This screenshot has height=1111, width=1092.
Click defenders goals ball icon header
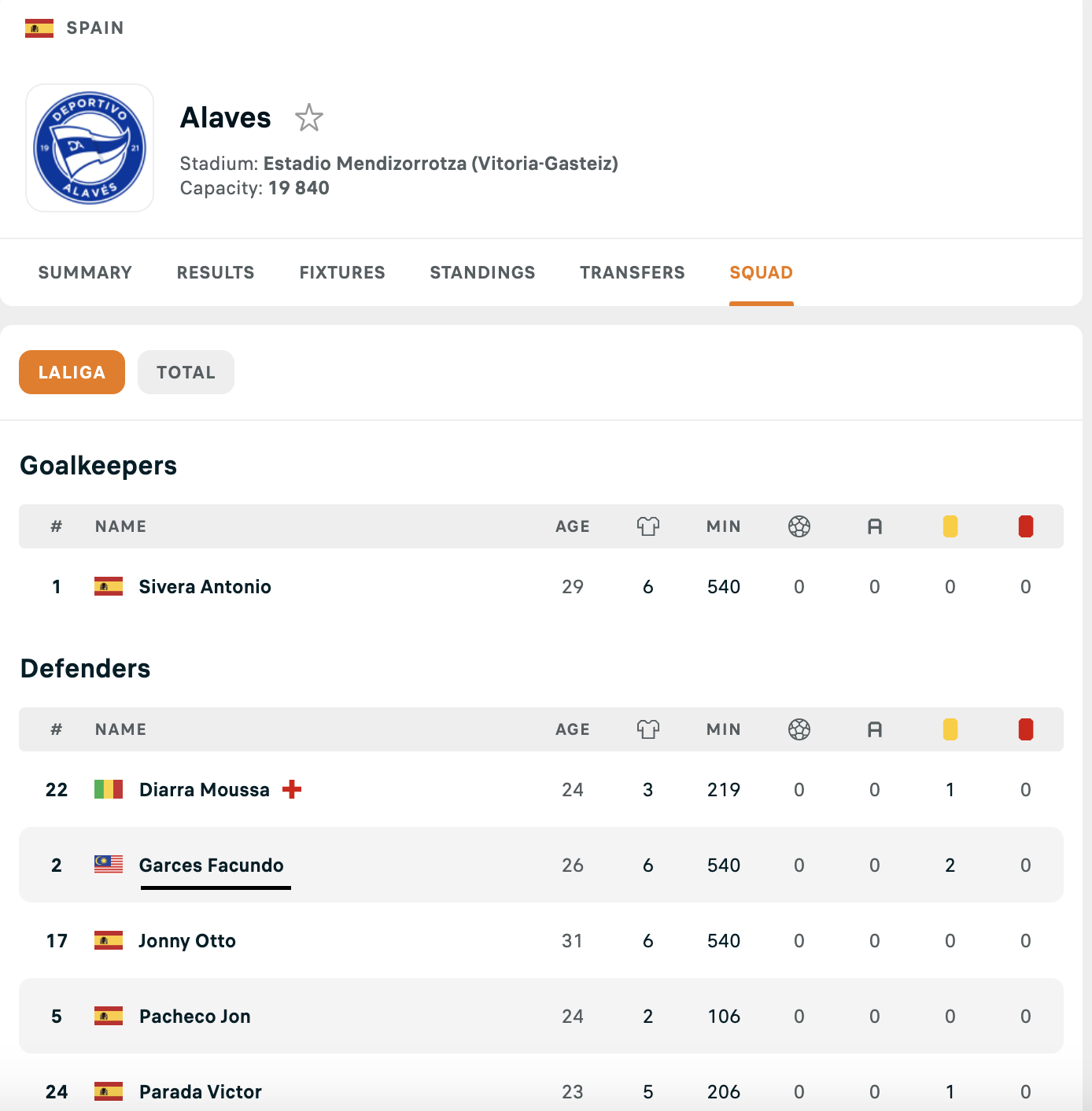click(x=799, y=729)
